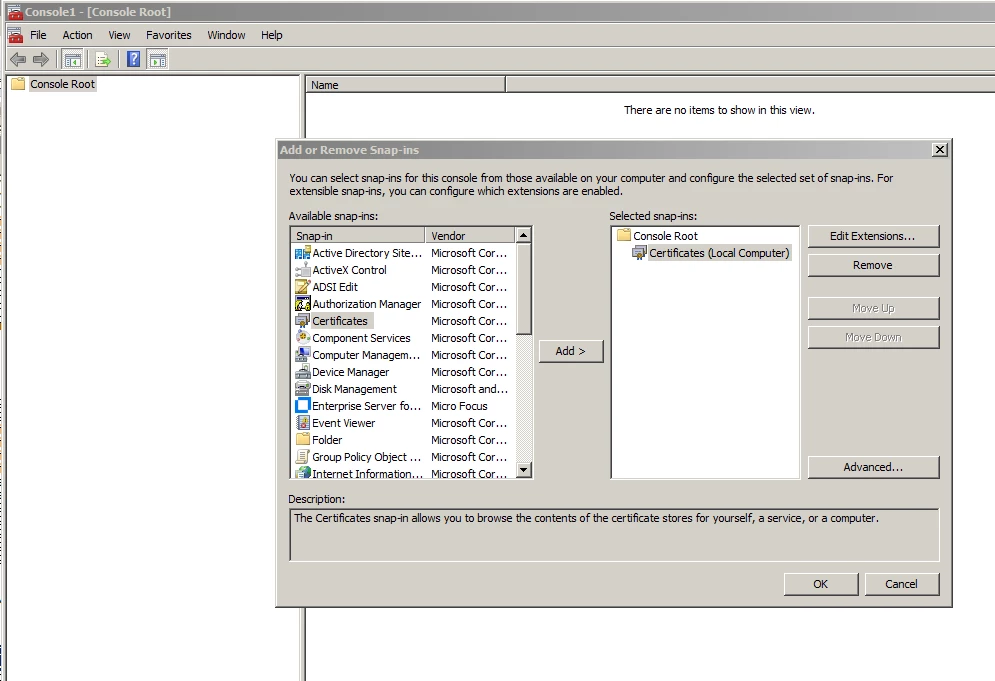The image size is (995, 681).
Task: Open Help via blue question mark icon
Action: coord(133,60)
